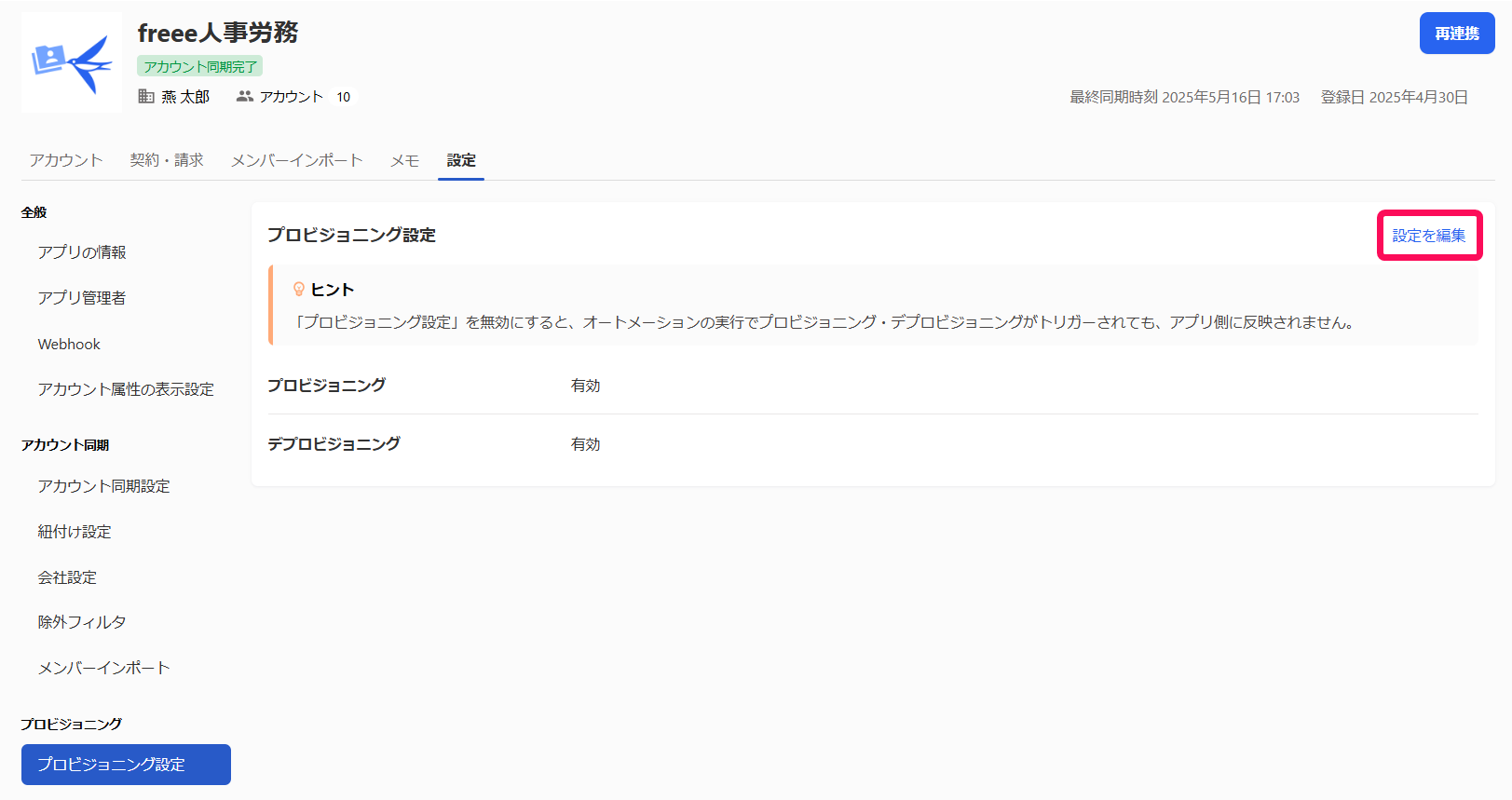Open the メンバーインポート tab
The width and height of the screenshot is (1512, 800).
point(297,160)
